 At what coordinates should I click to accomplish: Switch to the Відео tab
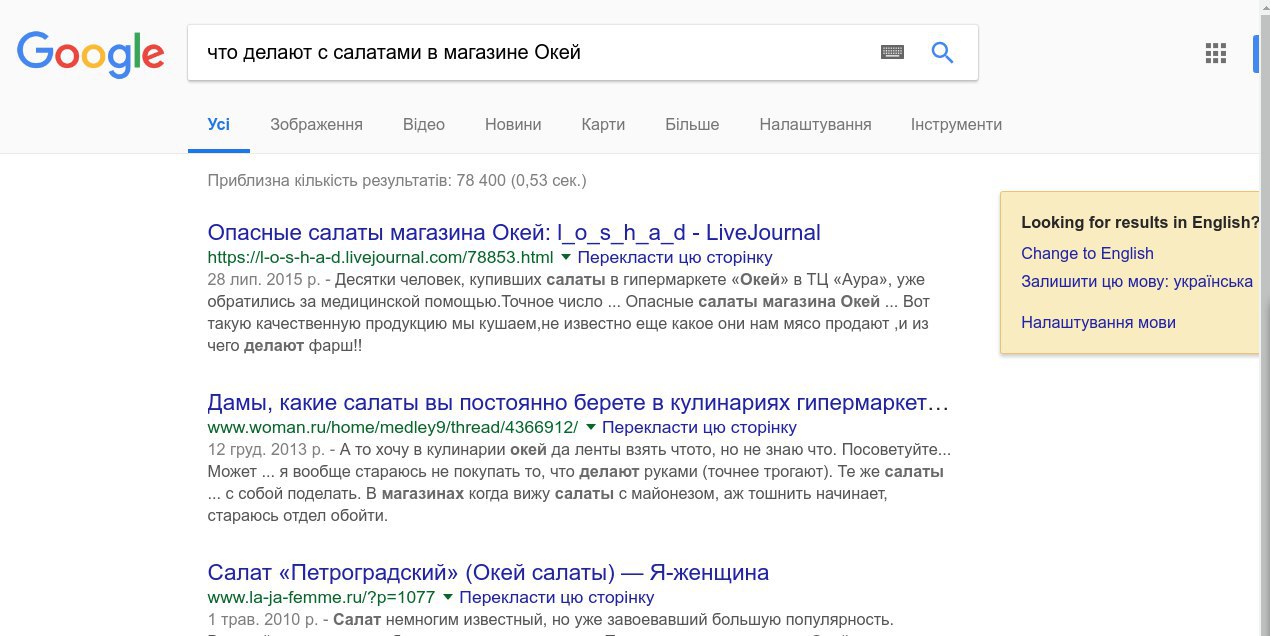[x=424, y=125]
